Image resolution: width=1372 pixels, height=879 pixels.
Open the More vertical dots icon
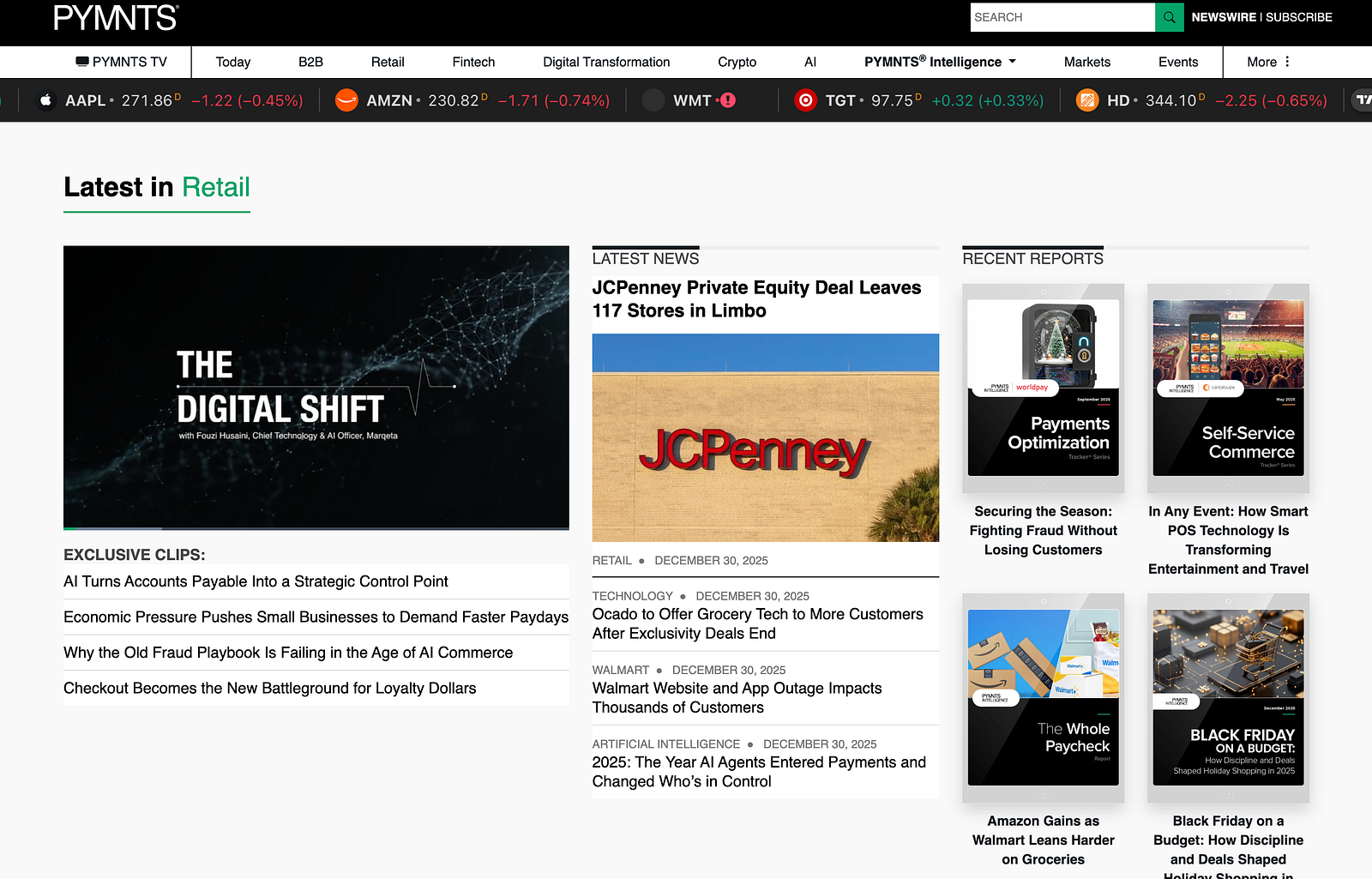pyautogui.click(x=1287, y=62)
